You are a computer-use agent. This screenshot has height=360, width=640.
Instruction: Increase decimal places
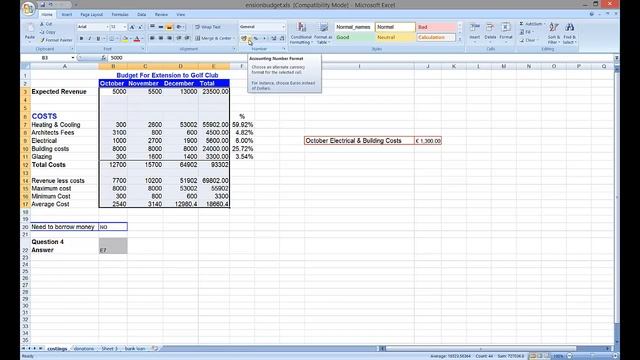pos(273,38)
